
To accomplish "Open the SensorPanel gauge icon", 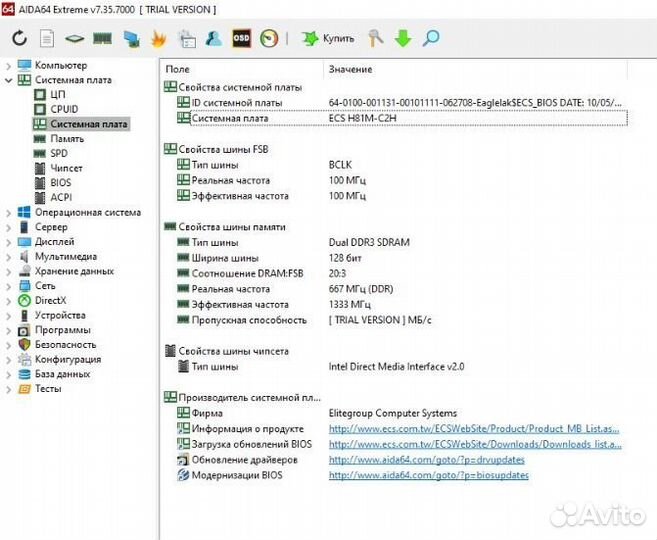I will (x=269, y=39).
